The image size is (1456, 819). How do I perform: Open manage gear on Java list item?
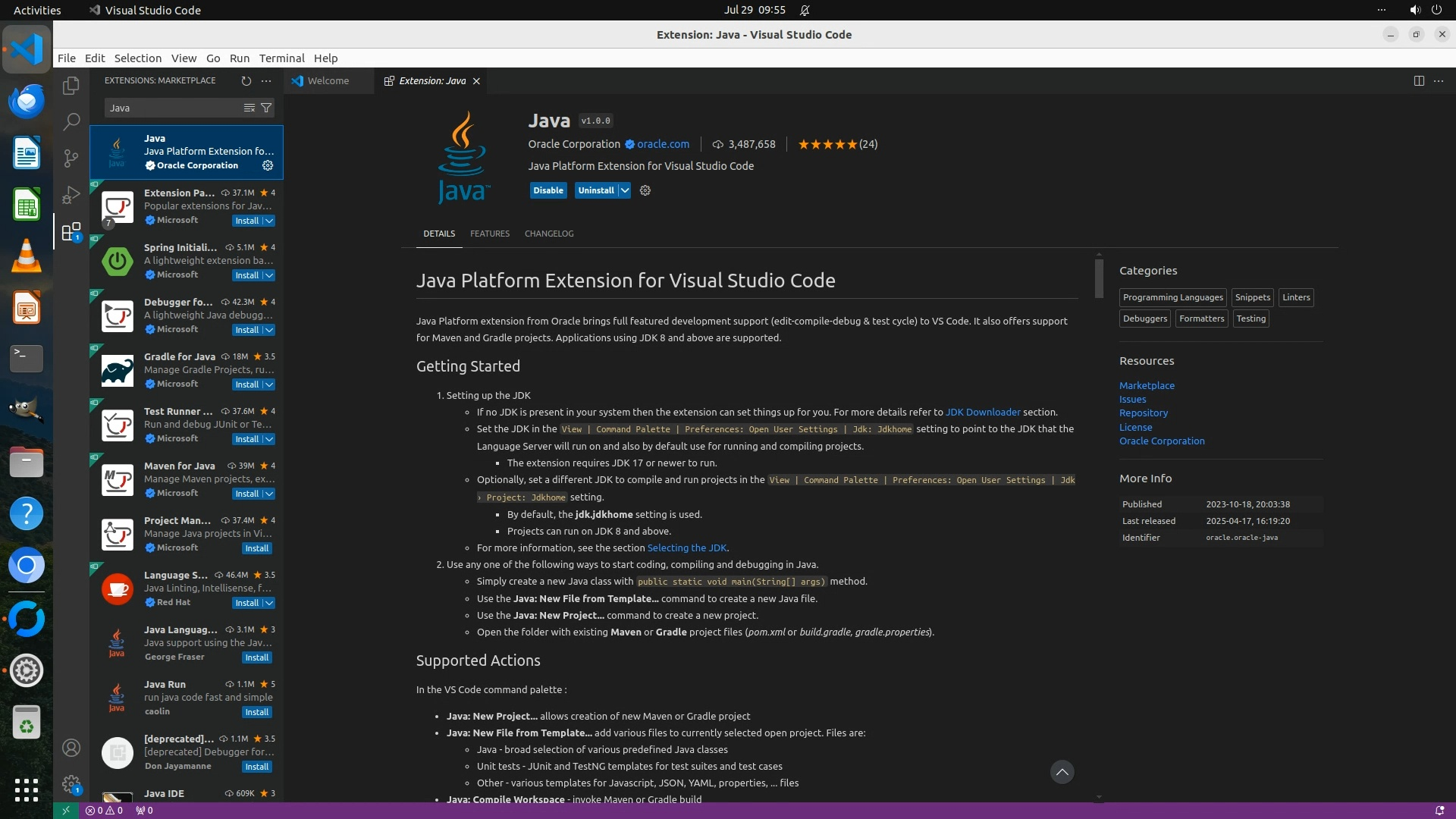[x=268, y=165]
